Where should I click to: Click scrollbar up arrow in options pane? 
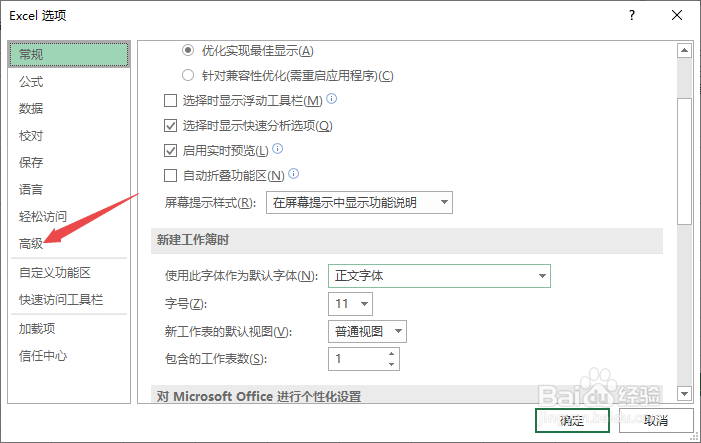pos(684,51)
